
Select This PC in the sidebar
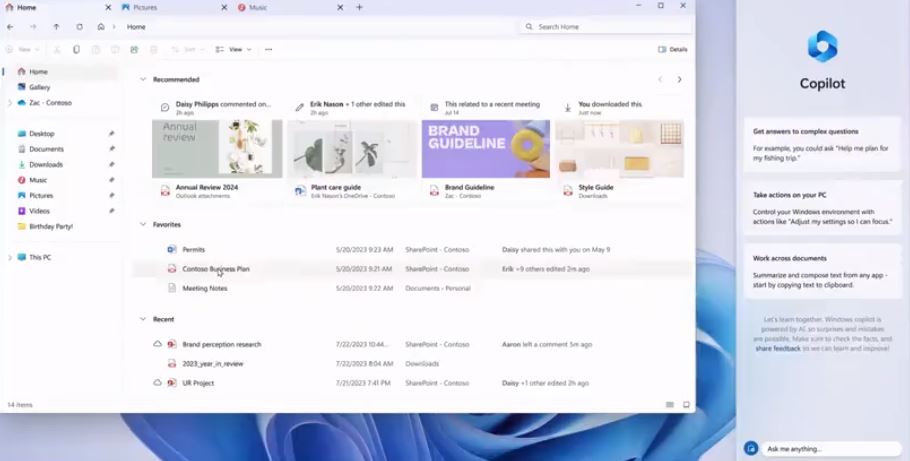(39, 257)
